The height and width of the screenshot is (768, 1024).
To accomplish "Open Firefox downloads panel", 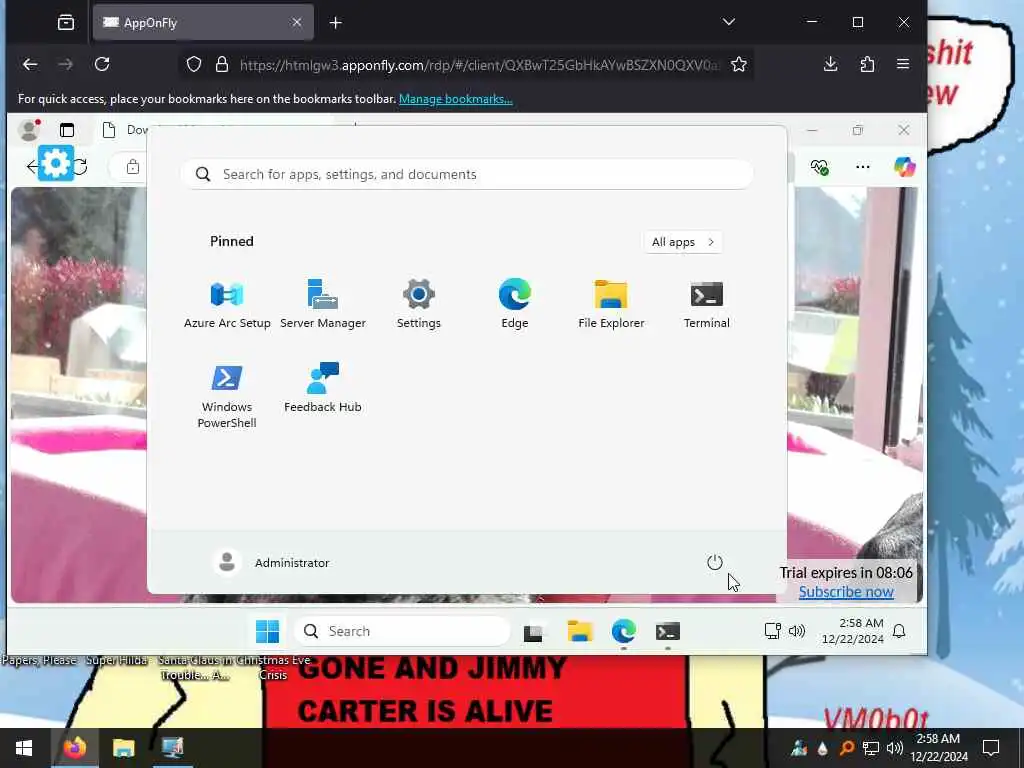I will tap(830, 64).
